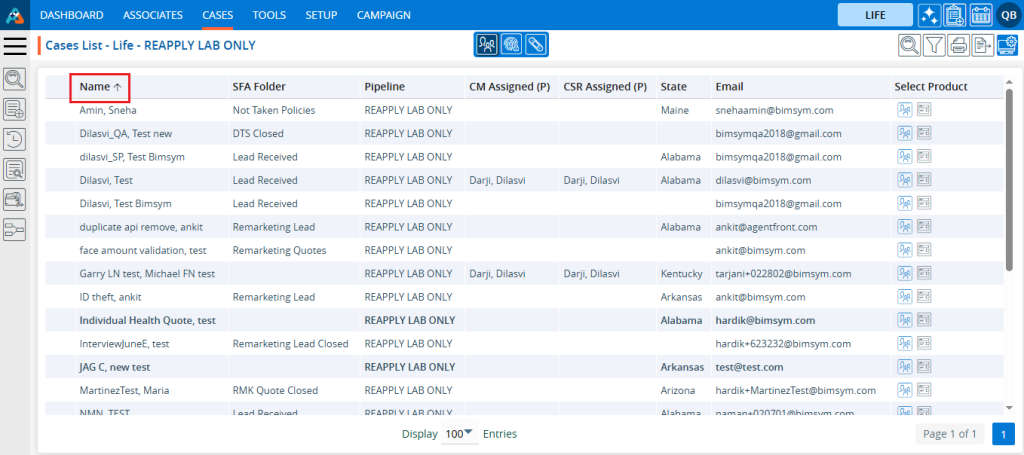Open the hamburger menu in the sidebar

[x=16, y=45]
